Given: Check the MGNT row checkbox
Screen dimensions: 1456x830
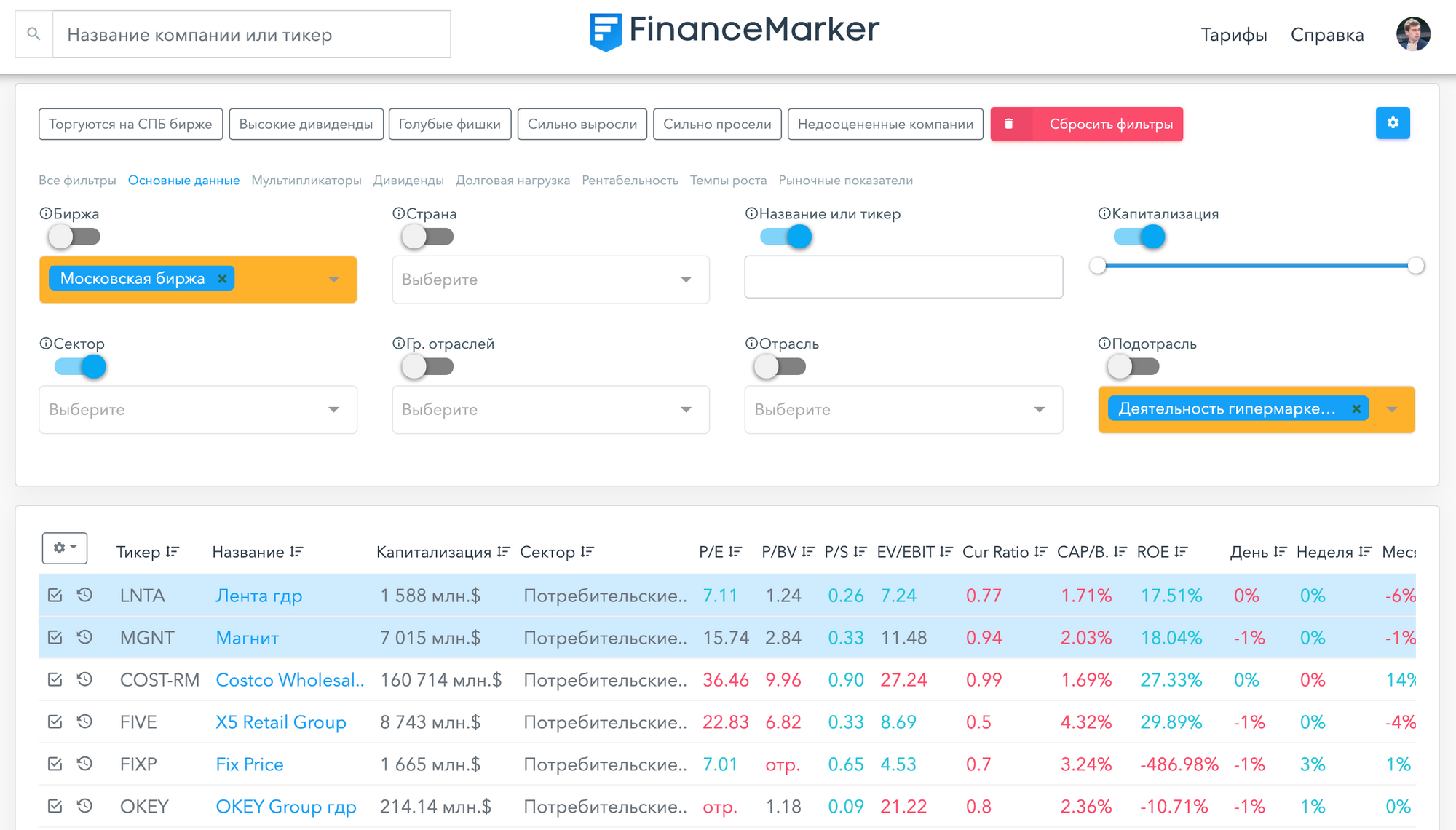Looking at the screenshot, I should (55, 637).
